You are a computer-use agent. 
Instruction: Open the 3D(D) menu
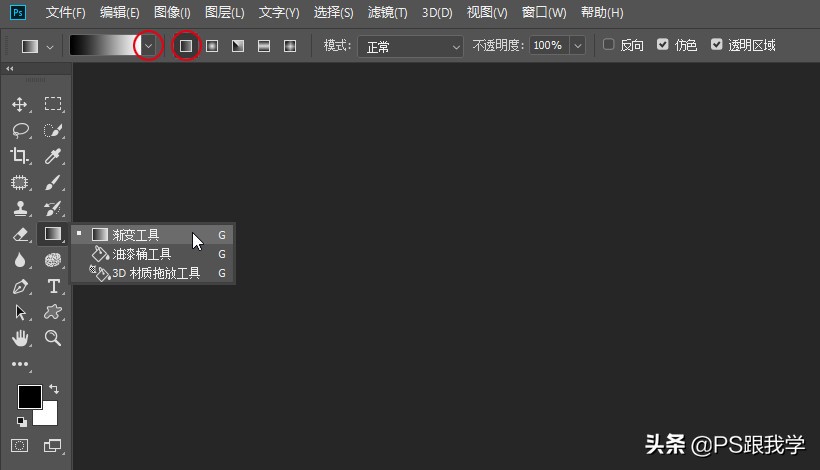point(437,13)
